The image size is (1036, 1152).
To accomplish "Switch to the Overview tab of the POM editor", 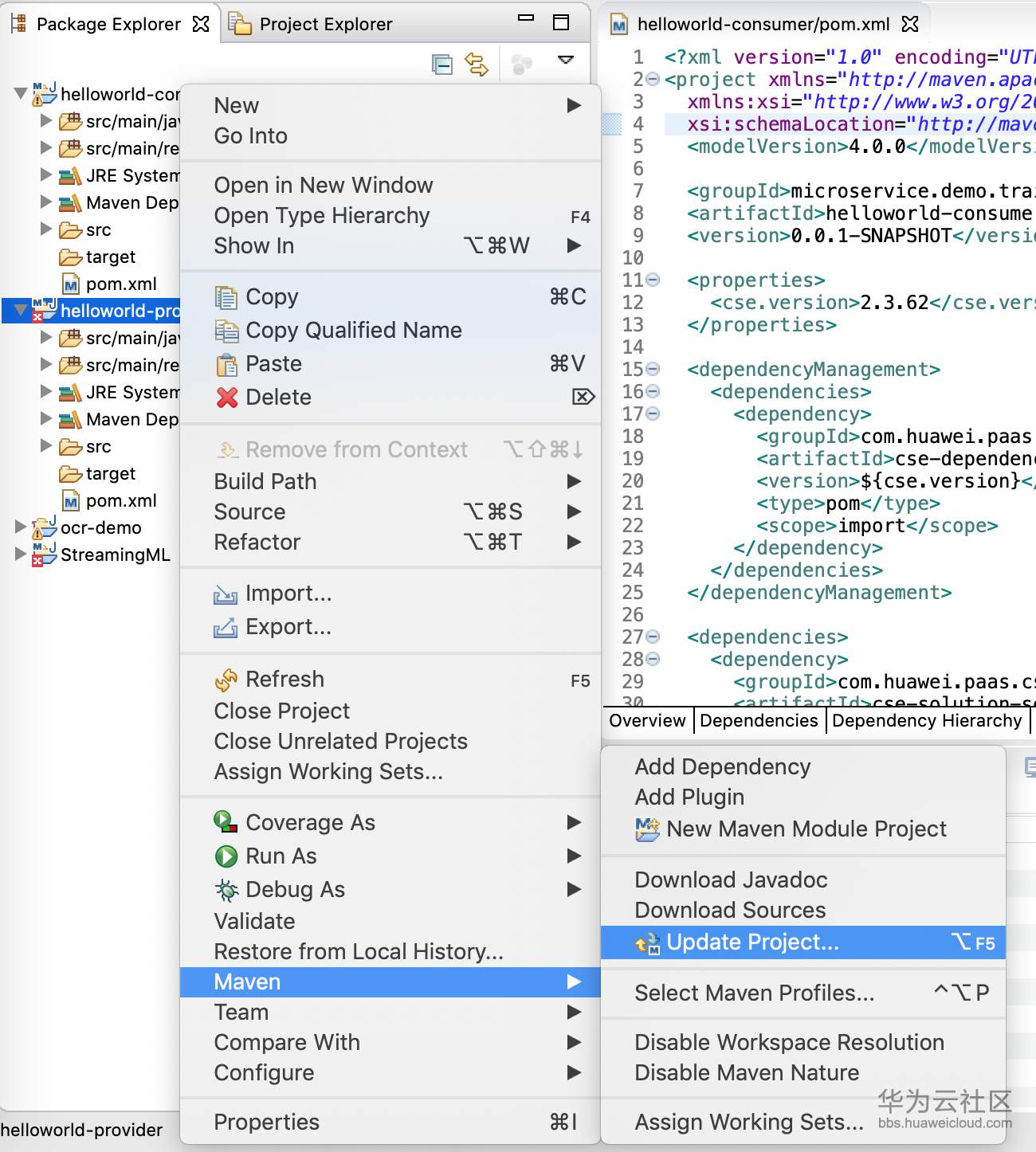I will click(x=647, y=721).
